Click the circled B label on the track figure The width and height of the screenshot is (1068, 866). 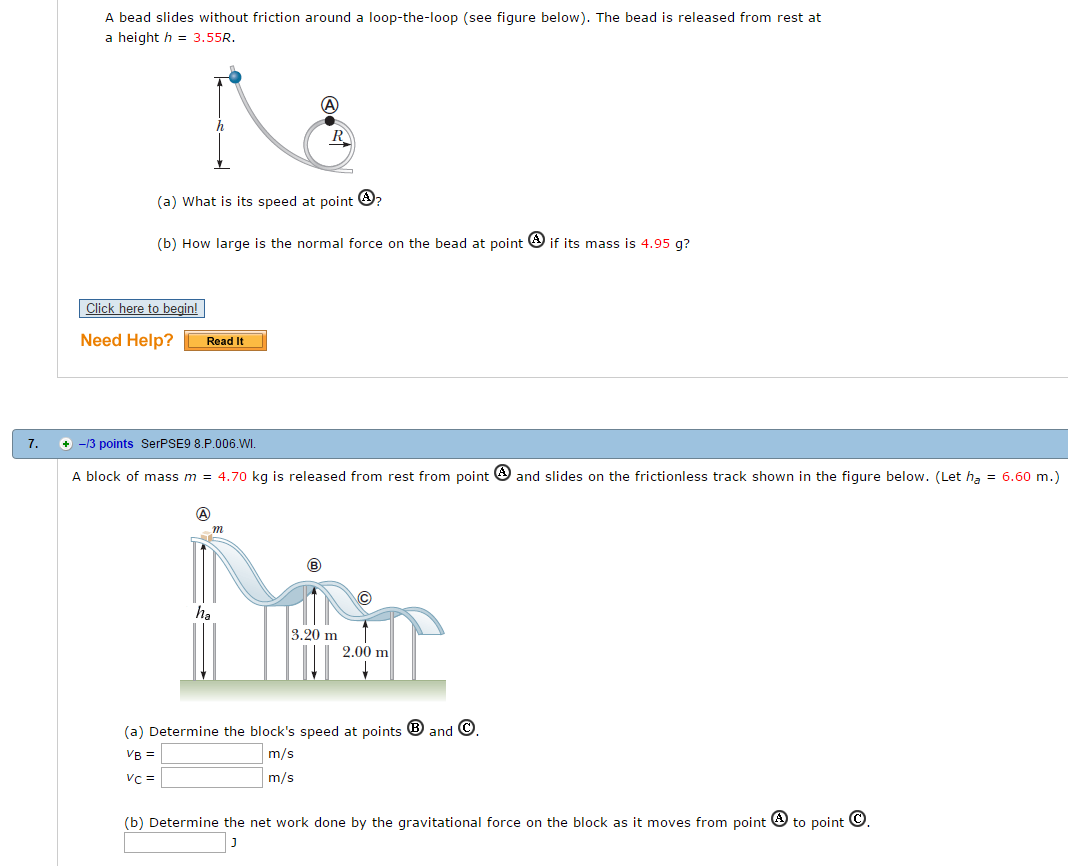314,566
